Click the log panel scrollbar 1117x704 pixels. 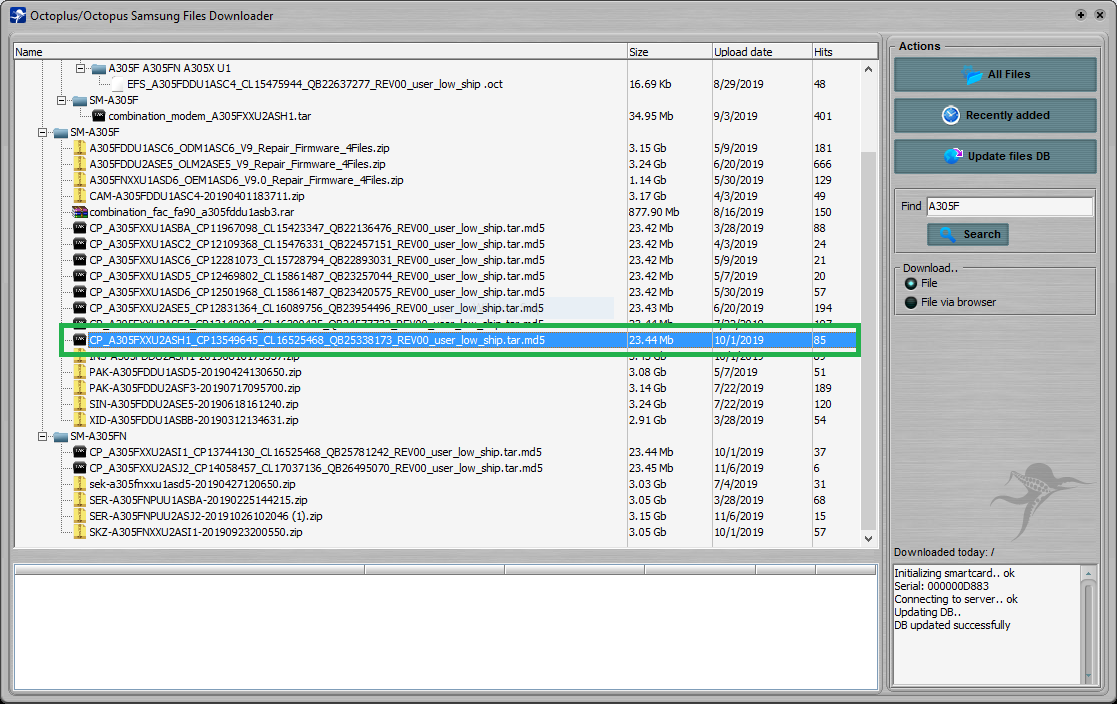pyautogui.click(x=1088, y=625)
